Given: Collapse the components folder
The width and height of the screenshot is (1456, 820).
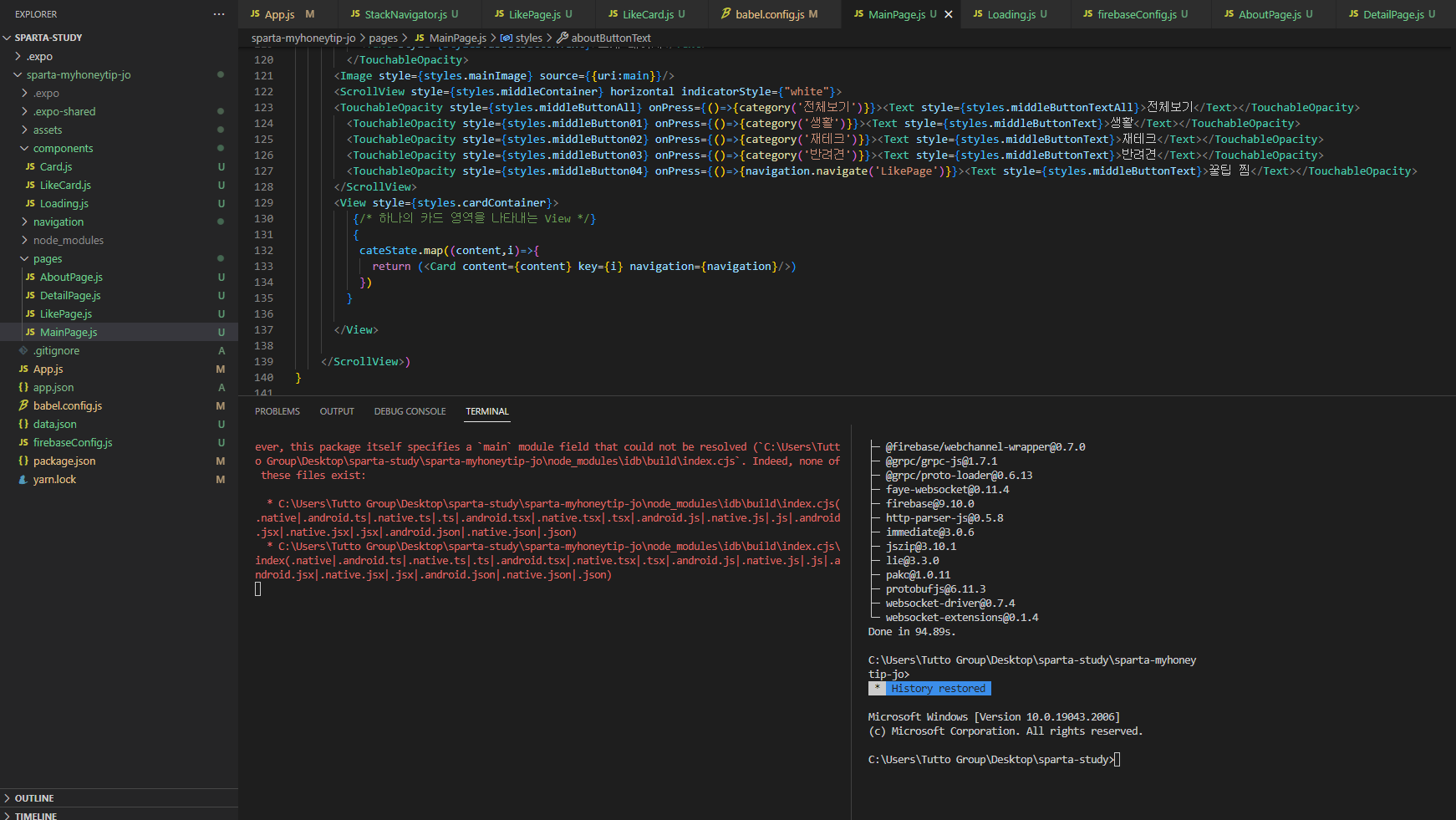Looking at the screenshot, I should [25, 149].
